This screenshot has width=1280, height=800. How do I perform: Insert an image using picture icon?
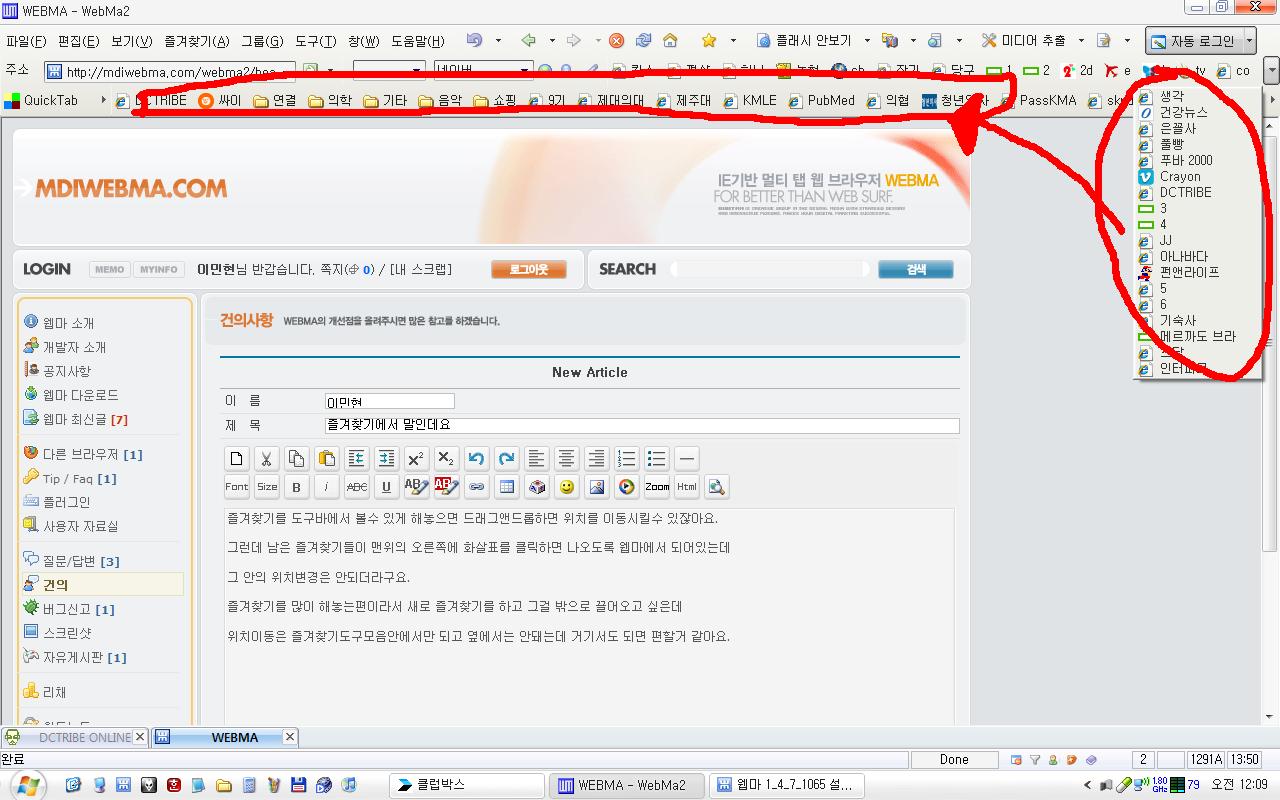click(x=597, y=487)
